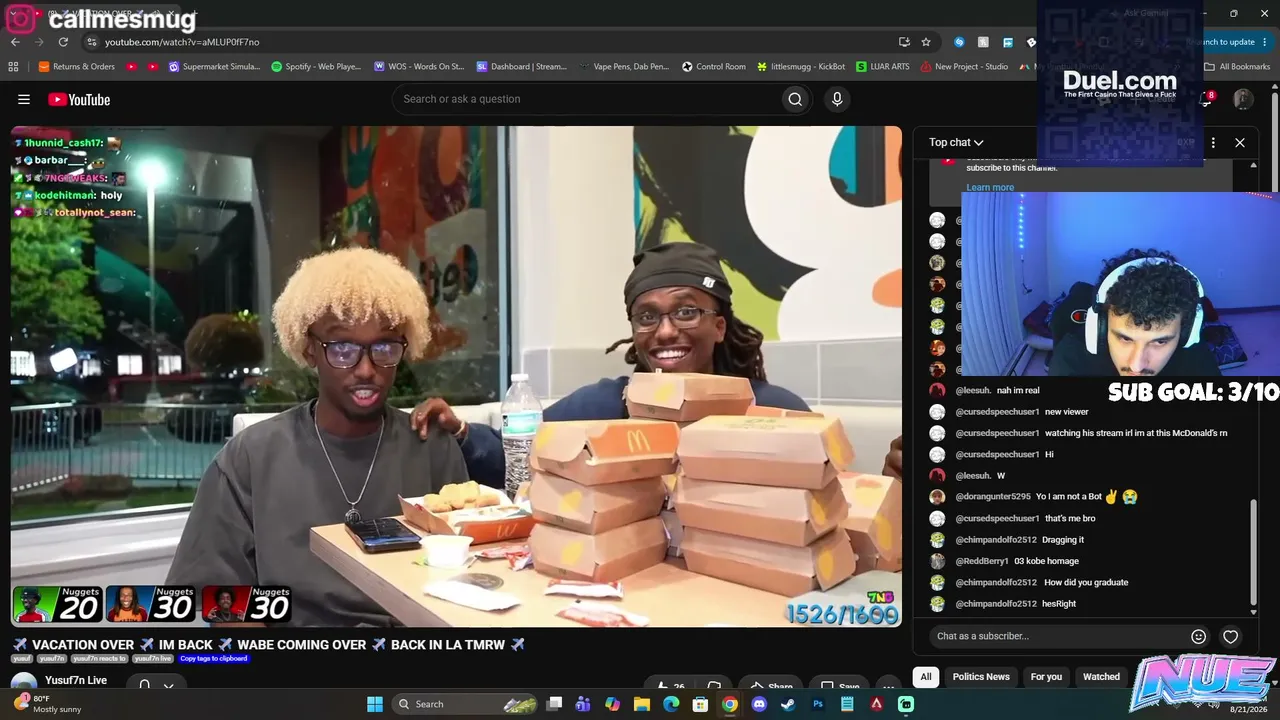Screen dimensions: 1280x720
Task: Open YouTube notifications bell
Action: tap(1205, 99)
